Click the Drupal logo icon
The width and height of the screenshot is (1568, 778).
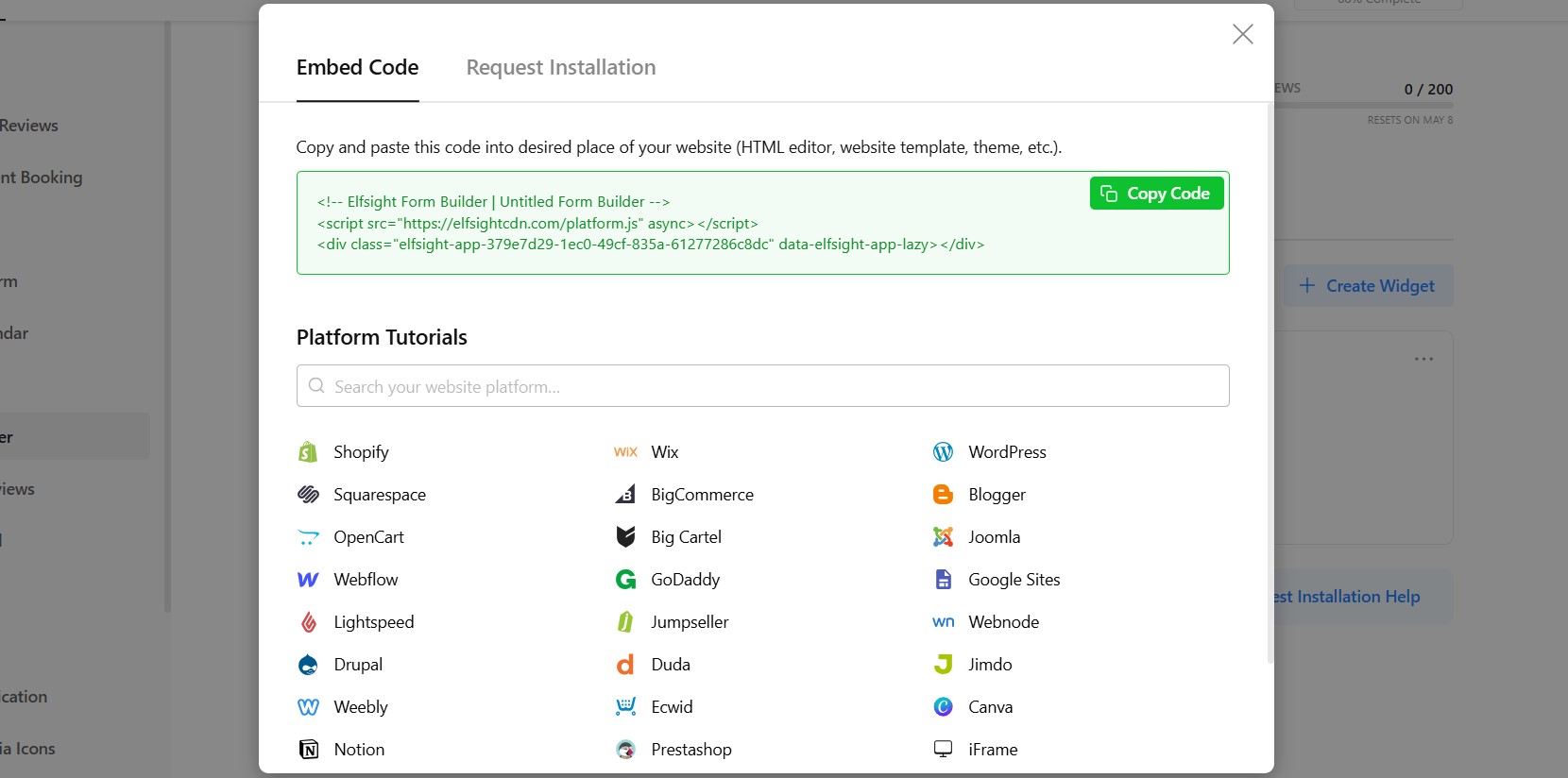308,665
